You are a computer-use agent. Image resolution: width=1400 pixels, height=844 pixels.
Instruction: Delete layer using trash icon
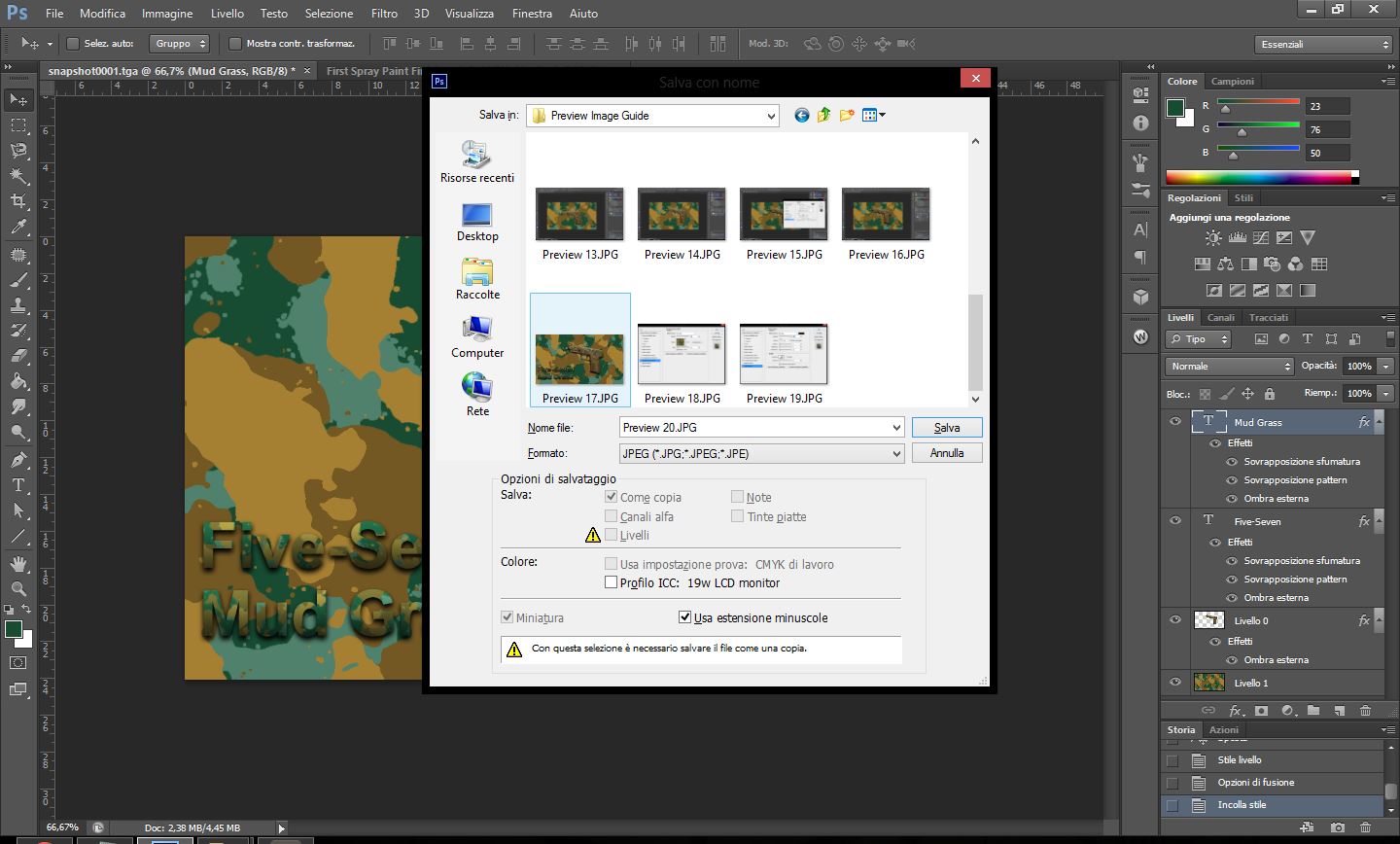1365,711
